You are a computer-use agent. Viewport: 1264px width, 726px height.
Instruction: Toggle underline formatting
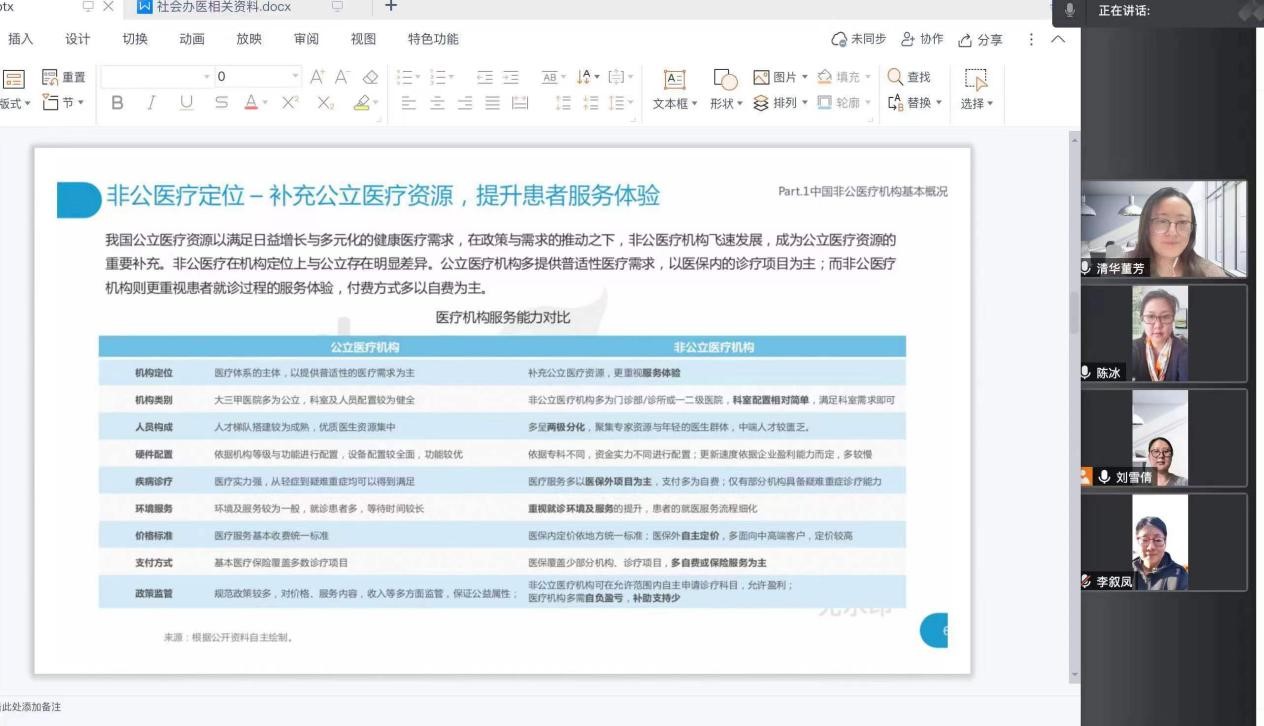[x=186, y=103]
